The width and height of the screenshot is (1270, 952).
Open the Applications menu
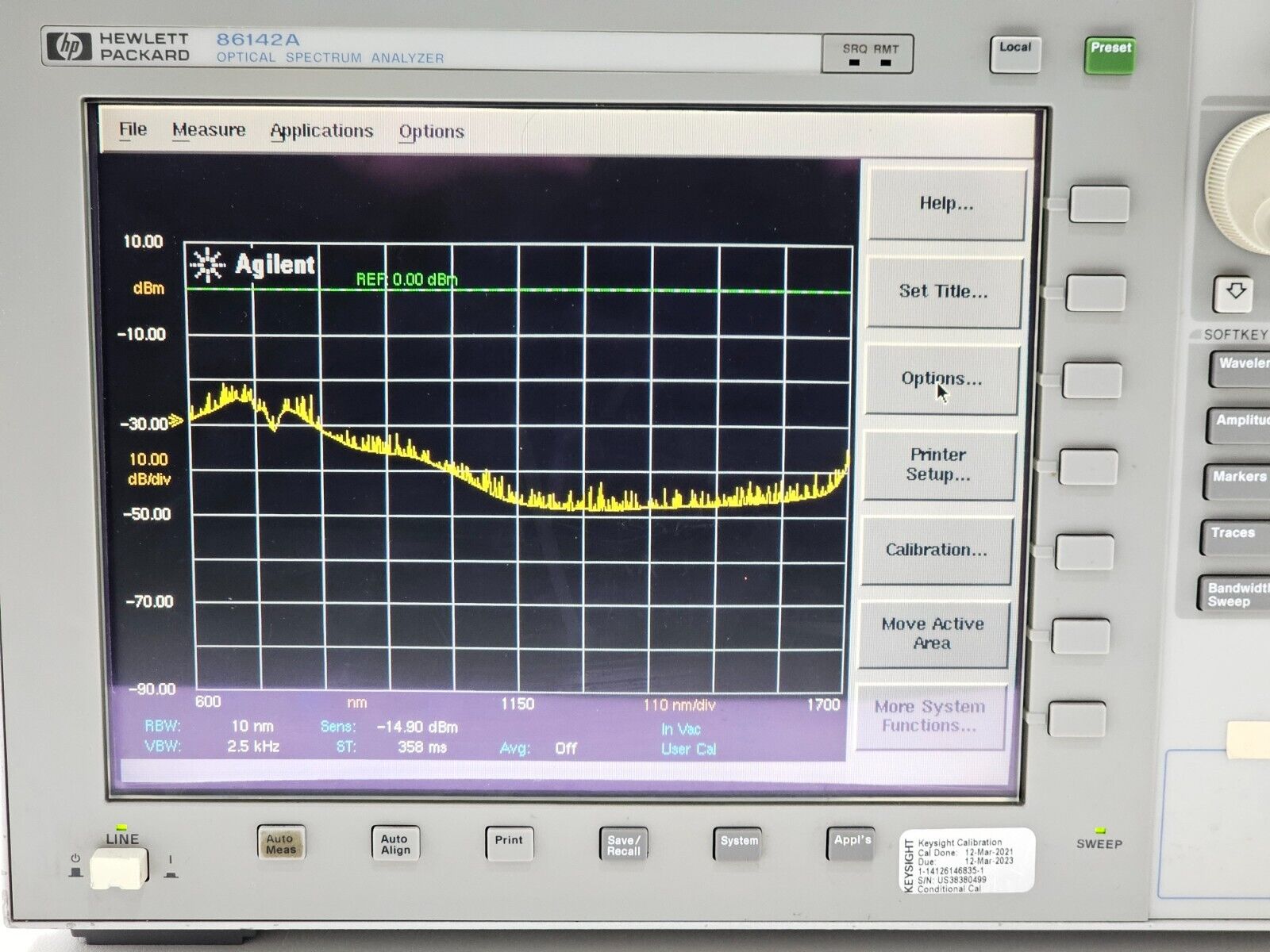(321, 131)
